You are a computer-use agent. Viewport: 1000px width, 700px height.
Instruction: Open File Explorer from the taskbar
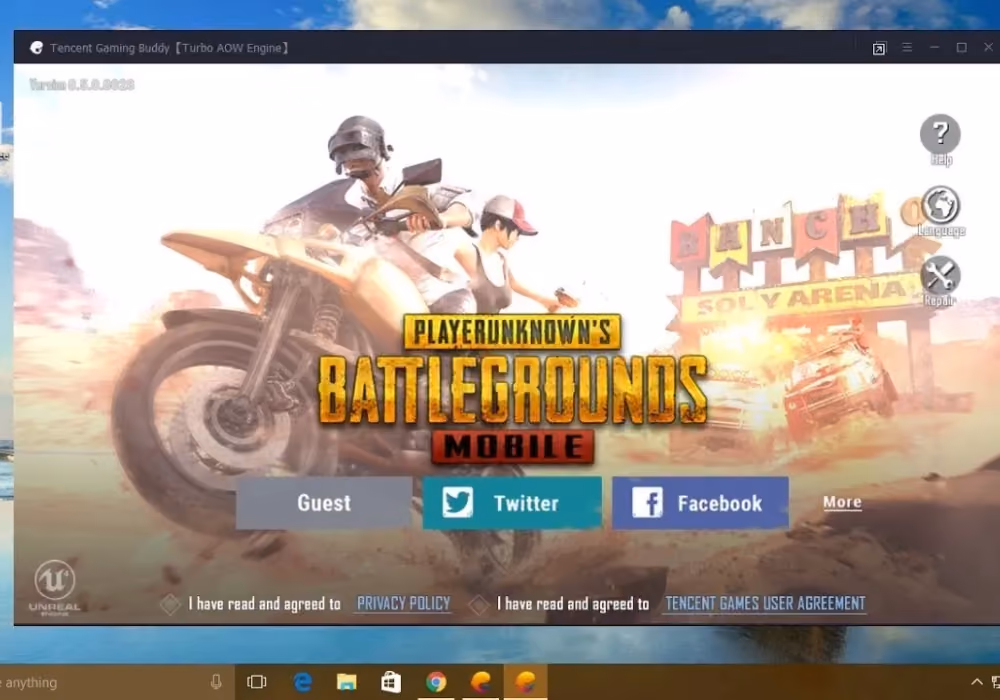click(x=346, y=683)
